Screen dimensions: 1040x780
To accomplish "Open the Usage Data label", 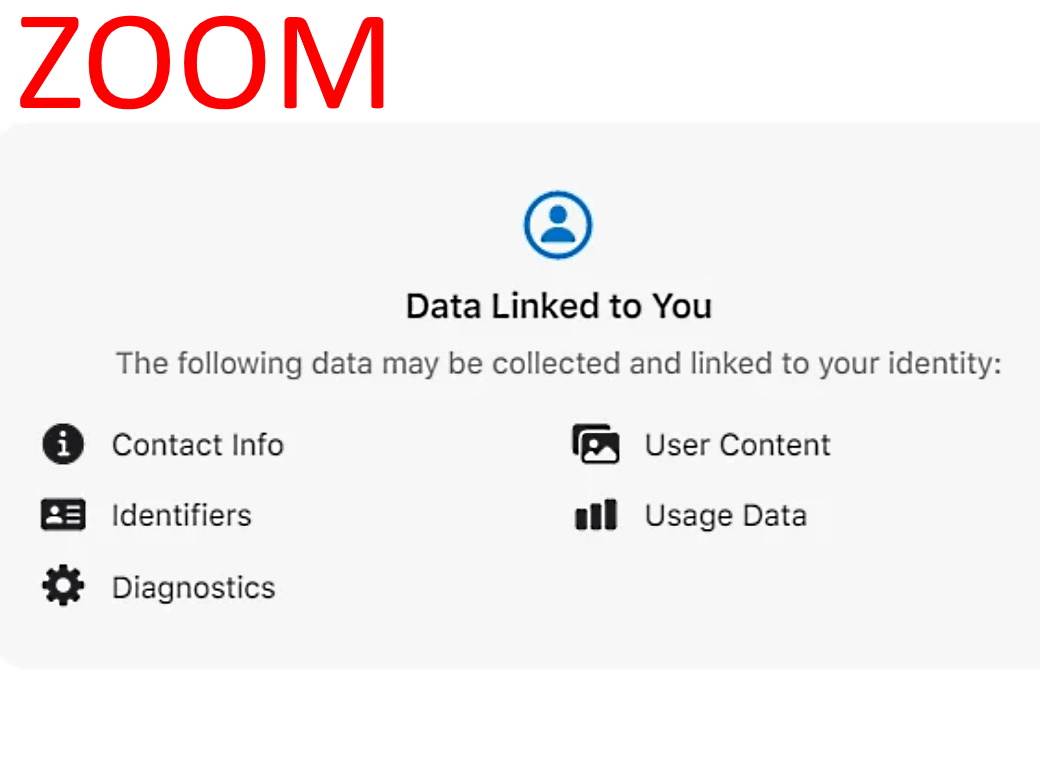I will [725, 516].
